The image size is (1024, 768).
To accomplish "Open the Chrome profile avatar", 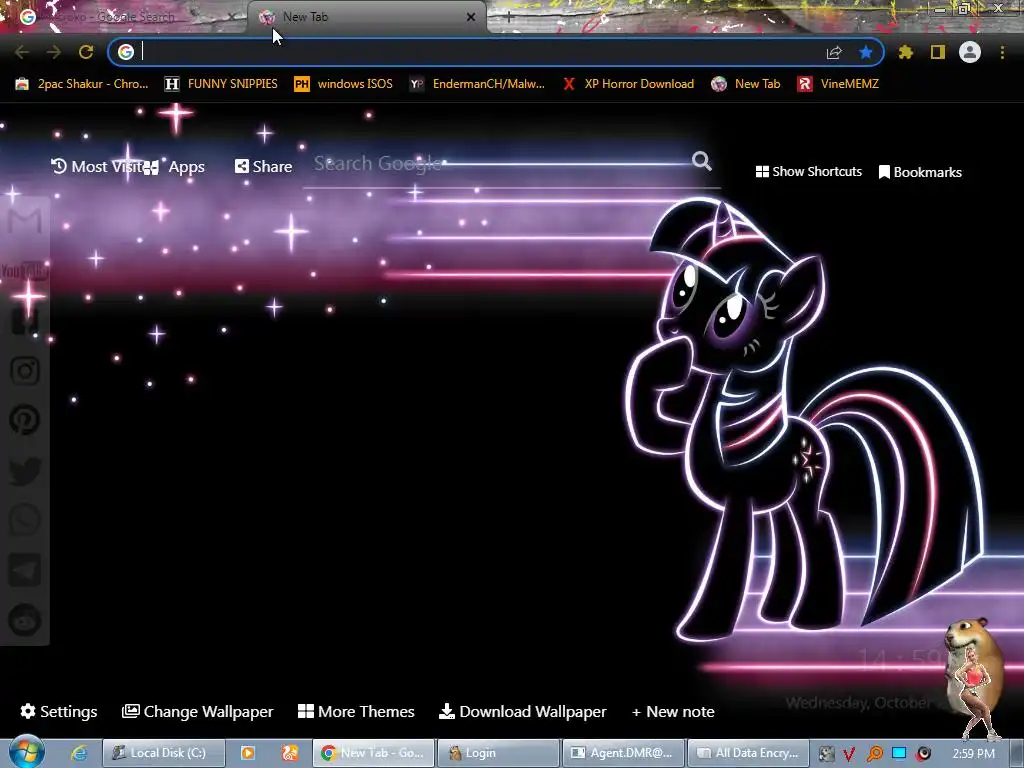I will [970, 52].
